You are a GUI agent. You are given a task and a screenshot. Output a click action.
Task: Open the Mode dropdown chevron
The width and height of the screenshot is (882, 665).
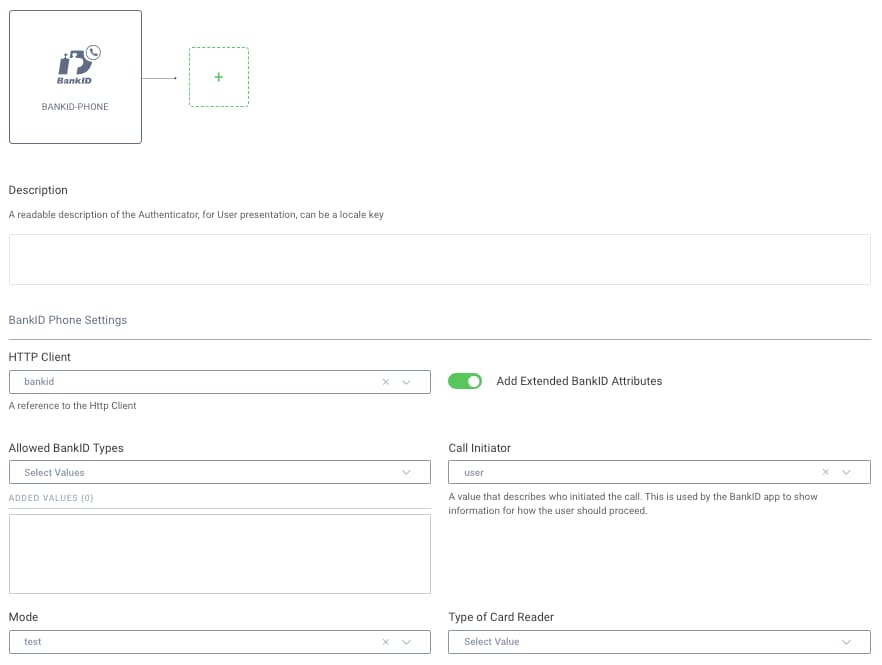click(x=407, y=642)
